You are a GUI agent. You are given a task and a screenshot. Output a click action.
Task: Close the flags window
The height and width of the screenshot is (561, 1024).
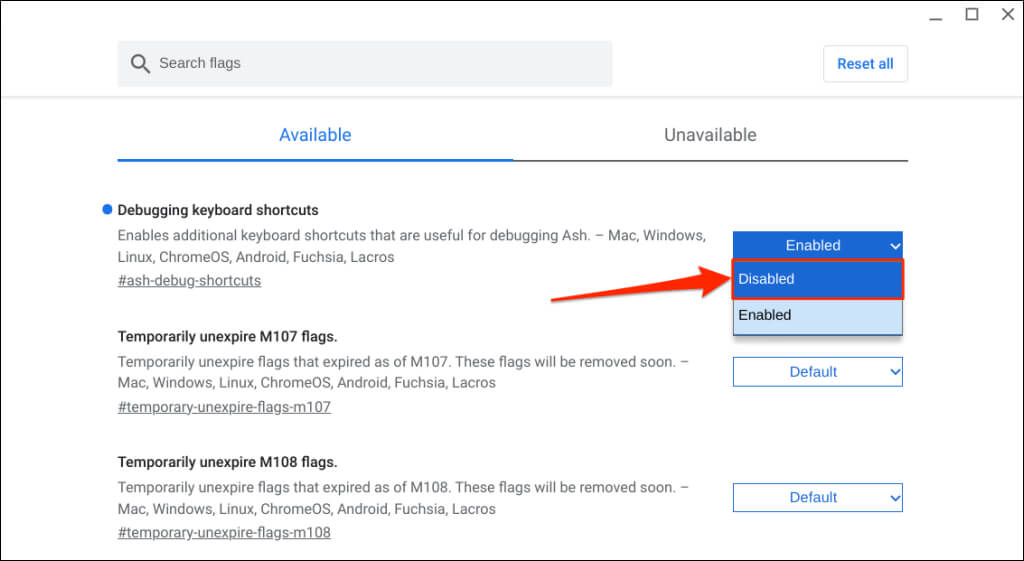click(1007, 15)
